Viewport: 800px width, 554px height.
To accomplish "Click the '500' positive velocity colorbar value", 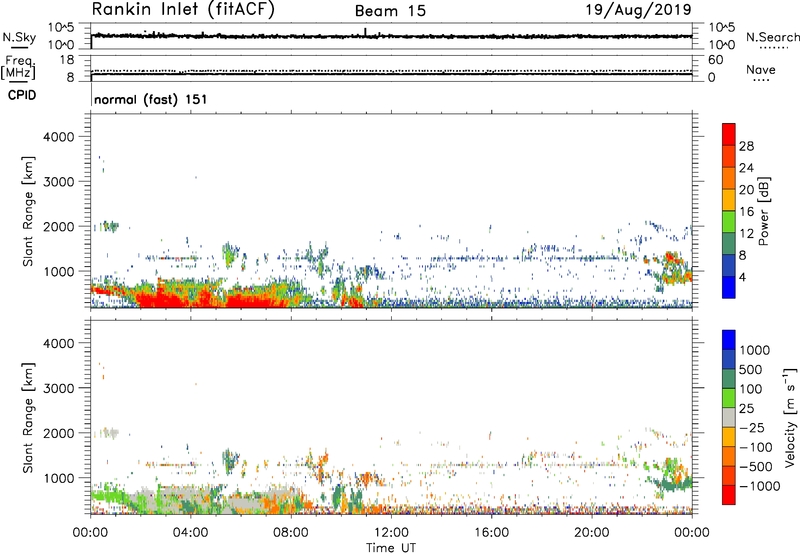I will click(x=750, y=369).
